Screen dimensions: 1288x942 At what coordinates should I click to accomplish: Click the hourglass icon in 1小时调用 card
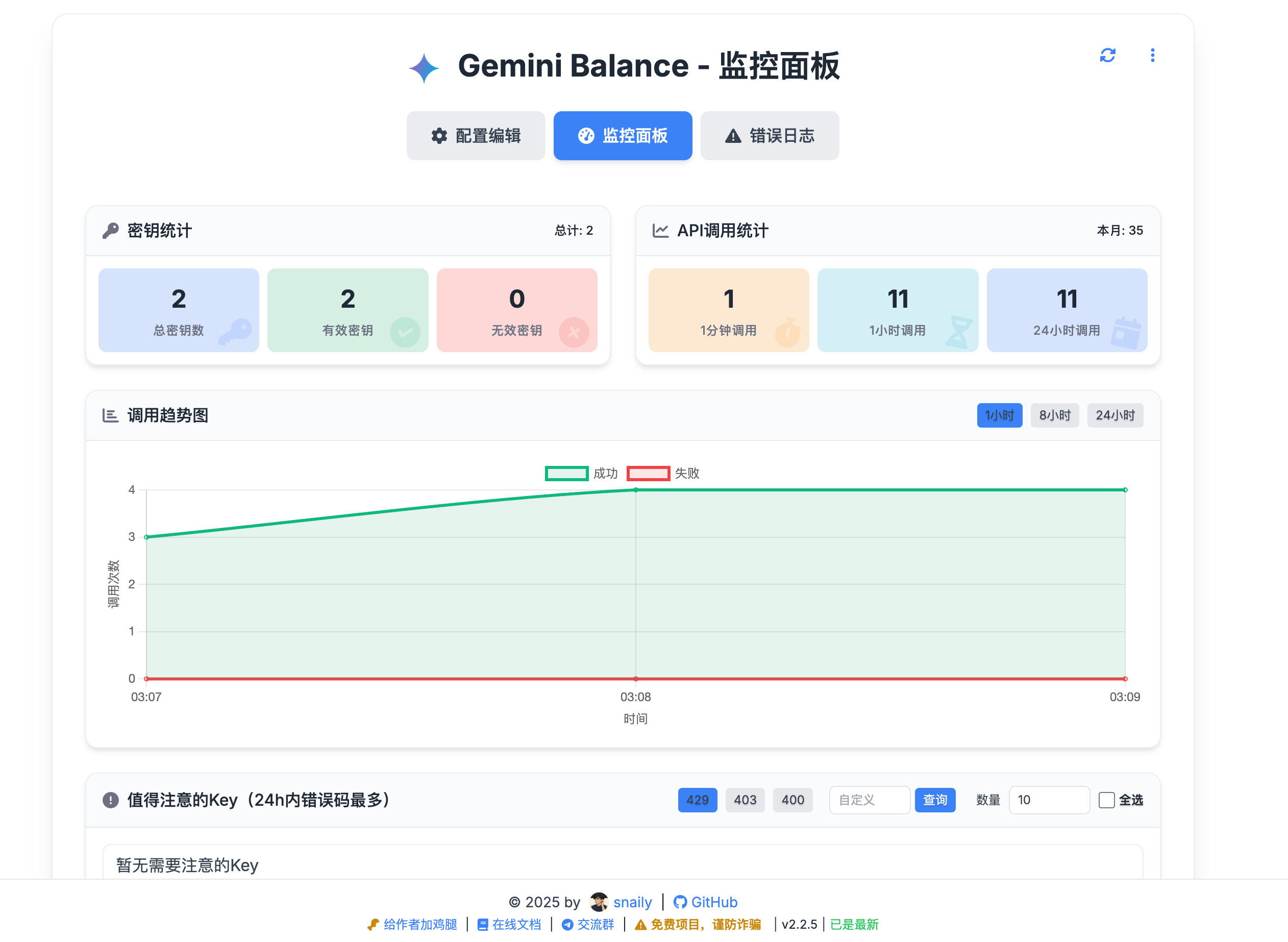tap(959, 332)
